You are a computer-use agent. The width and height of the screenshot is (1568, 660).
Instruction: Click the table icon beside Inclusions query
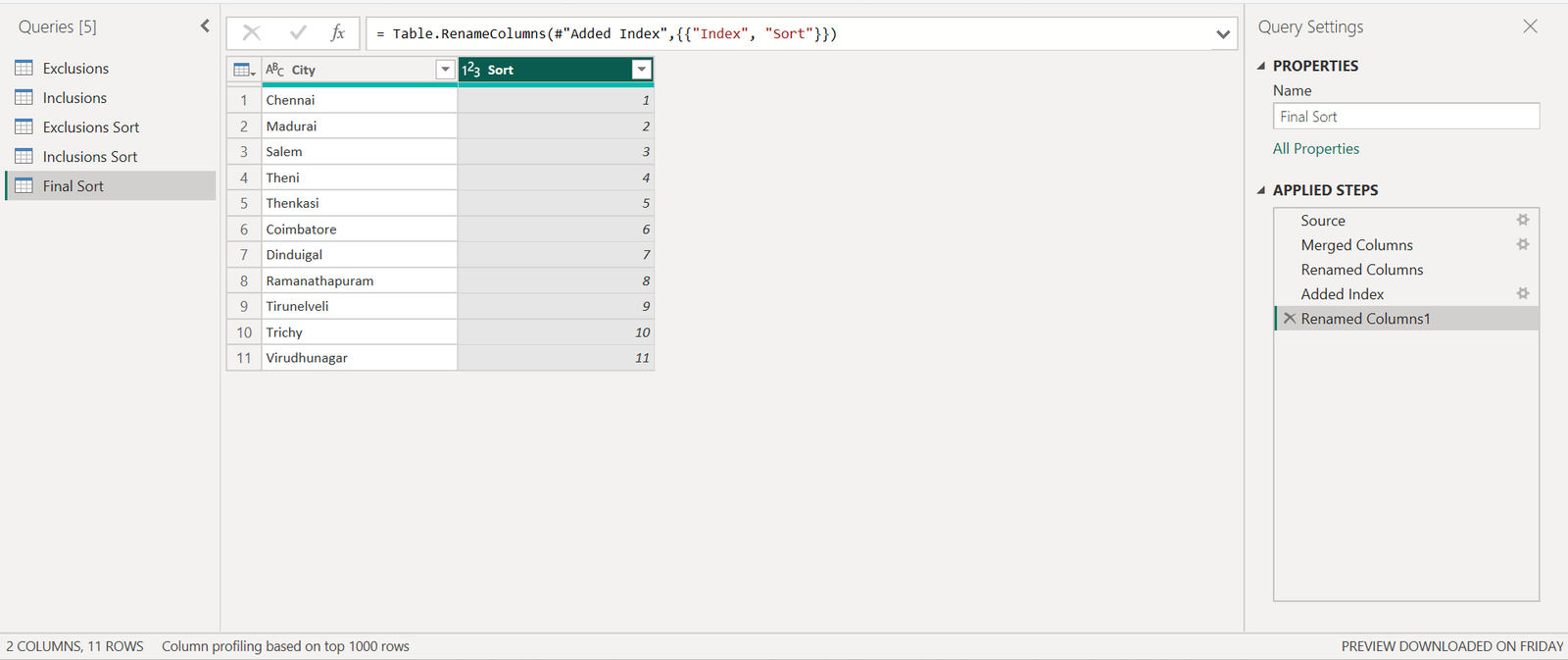coord(24,97)
